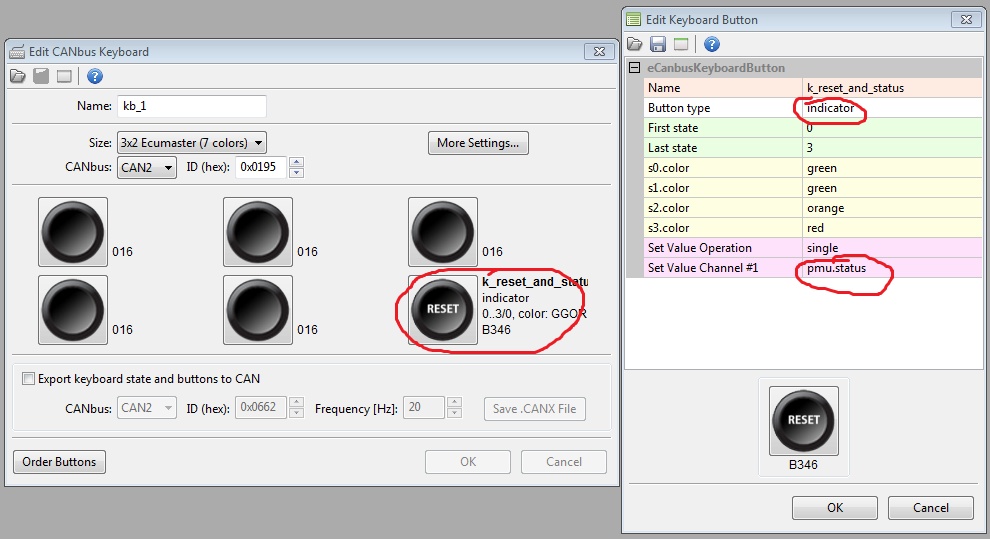Click the keyboard Name text field
990x539 pixels.
pos(191,106)
